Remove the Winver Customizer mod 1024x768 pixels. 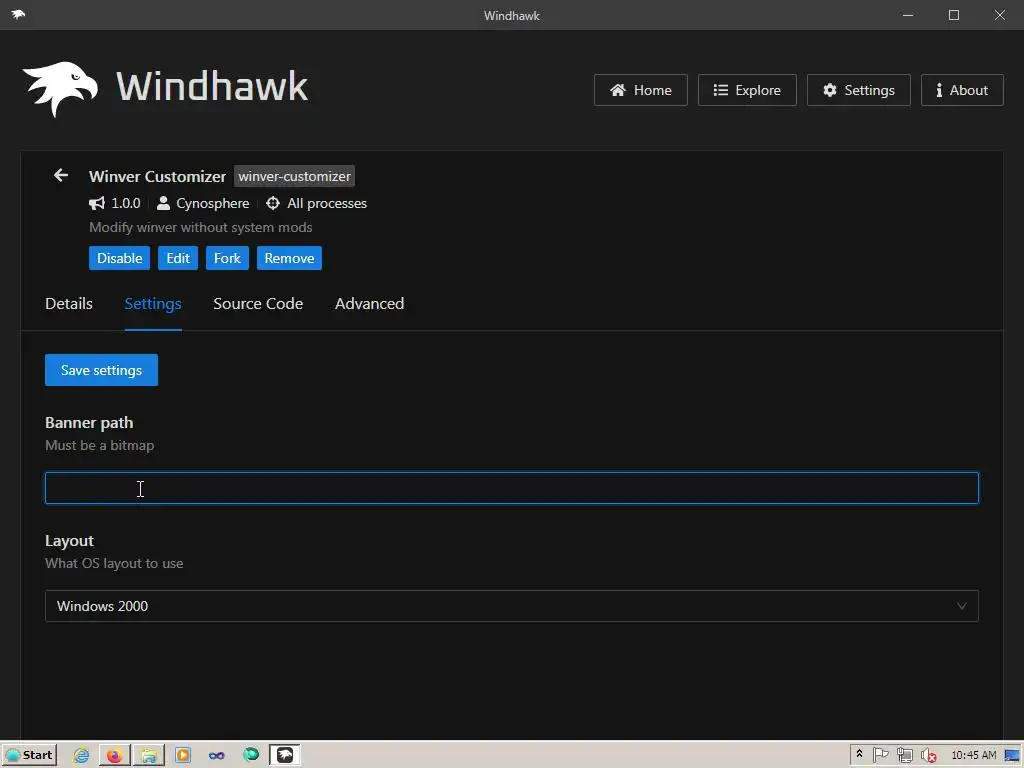point(289,258)
